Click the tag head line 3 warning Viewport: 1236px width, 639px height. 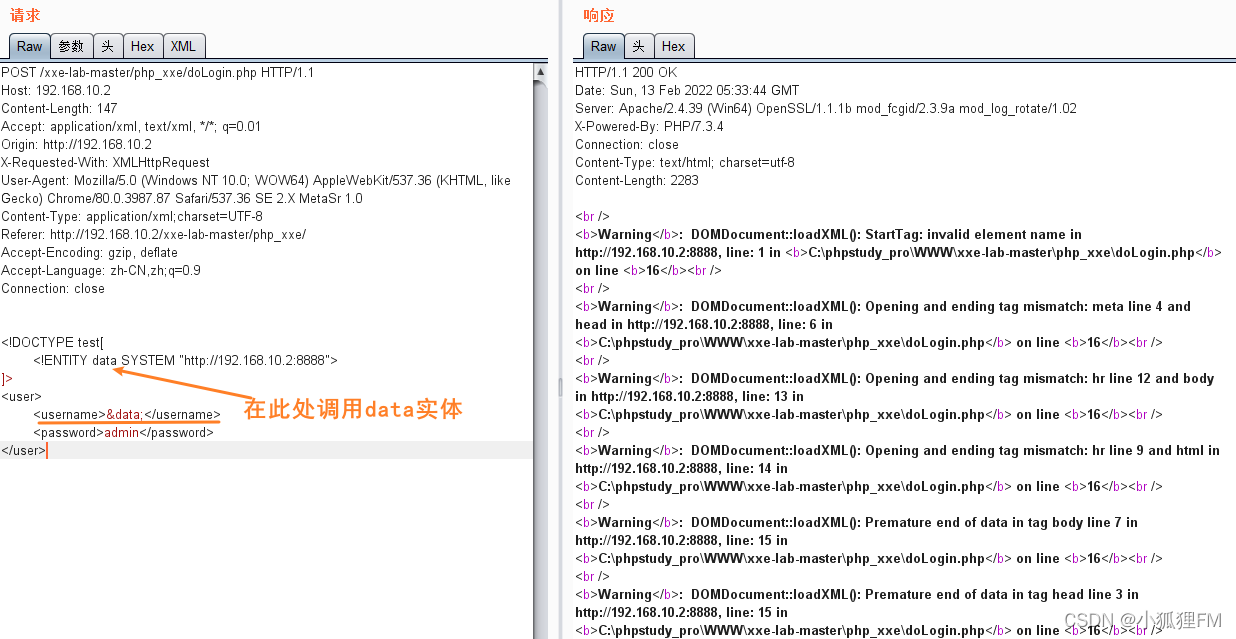(x=869, y=612)
